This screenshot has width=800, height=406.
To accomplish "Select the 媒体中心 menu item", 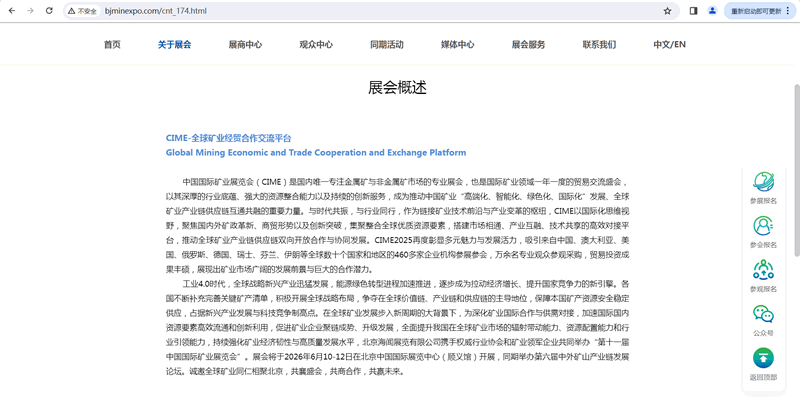I will [x=458, y=45].
